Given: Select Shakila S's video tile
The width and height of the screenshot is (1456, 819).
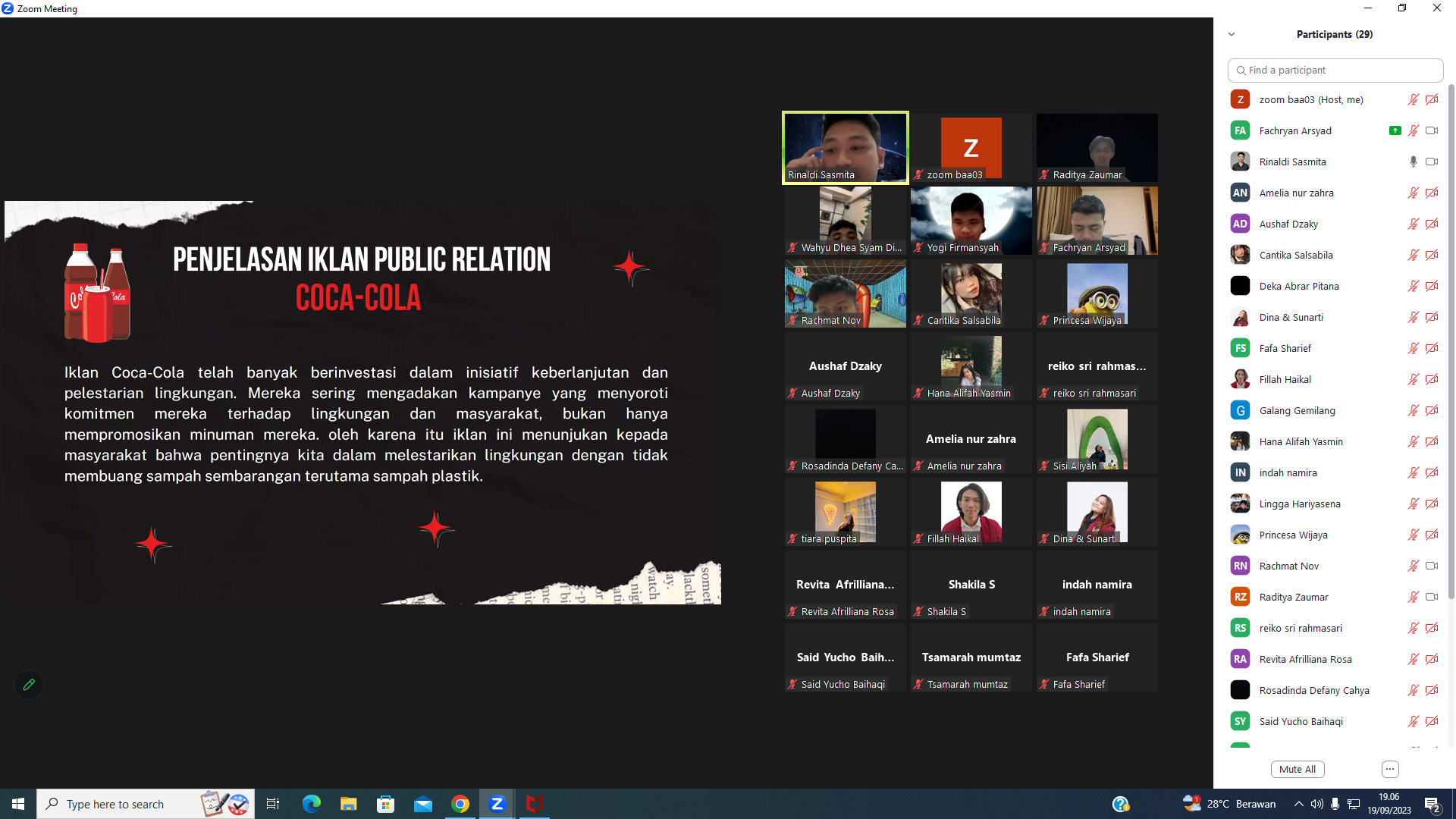Looking at the screenshot, I should click(971, 585).
